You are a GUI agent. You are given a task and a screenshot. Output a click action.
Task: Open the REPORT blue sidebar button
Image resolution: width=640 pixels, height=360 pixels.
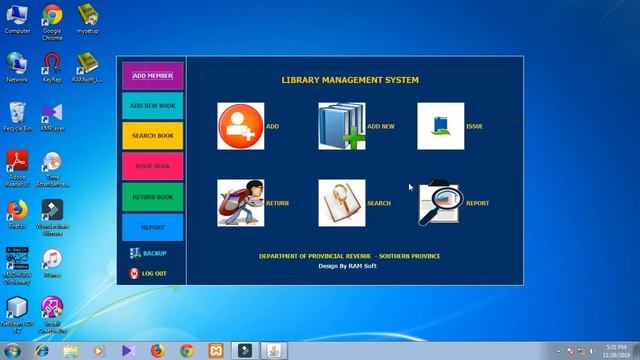pos(153,227)
